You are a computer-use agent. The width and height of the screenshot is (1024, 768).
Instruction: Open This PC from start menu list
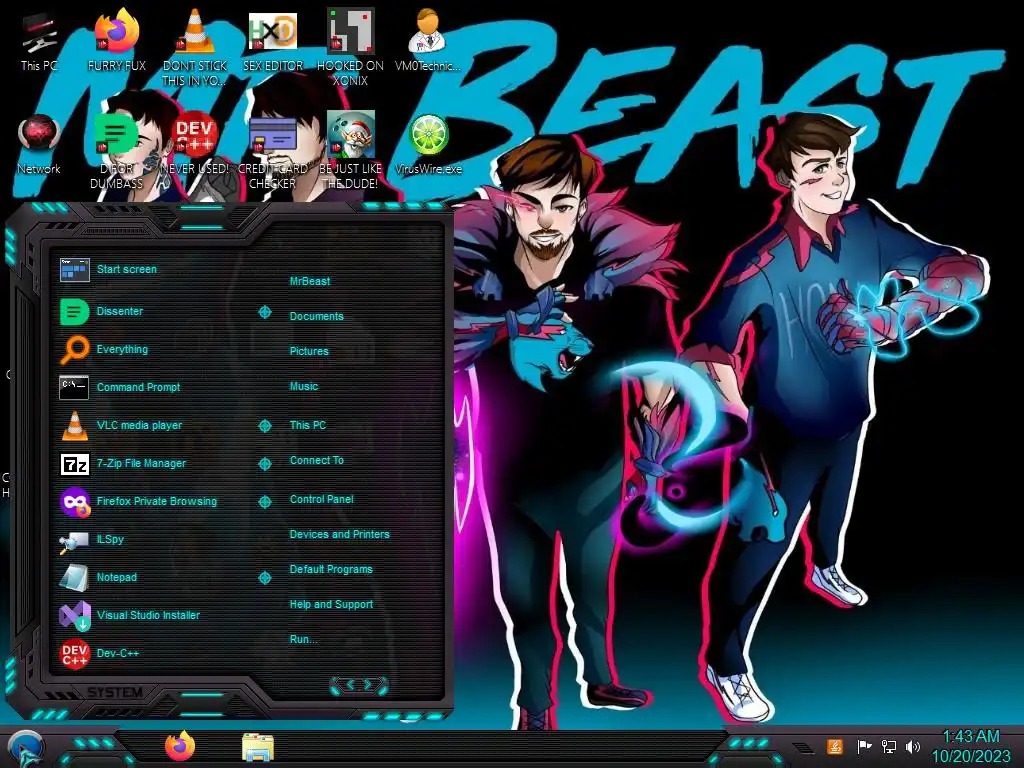point(308,425)
